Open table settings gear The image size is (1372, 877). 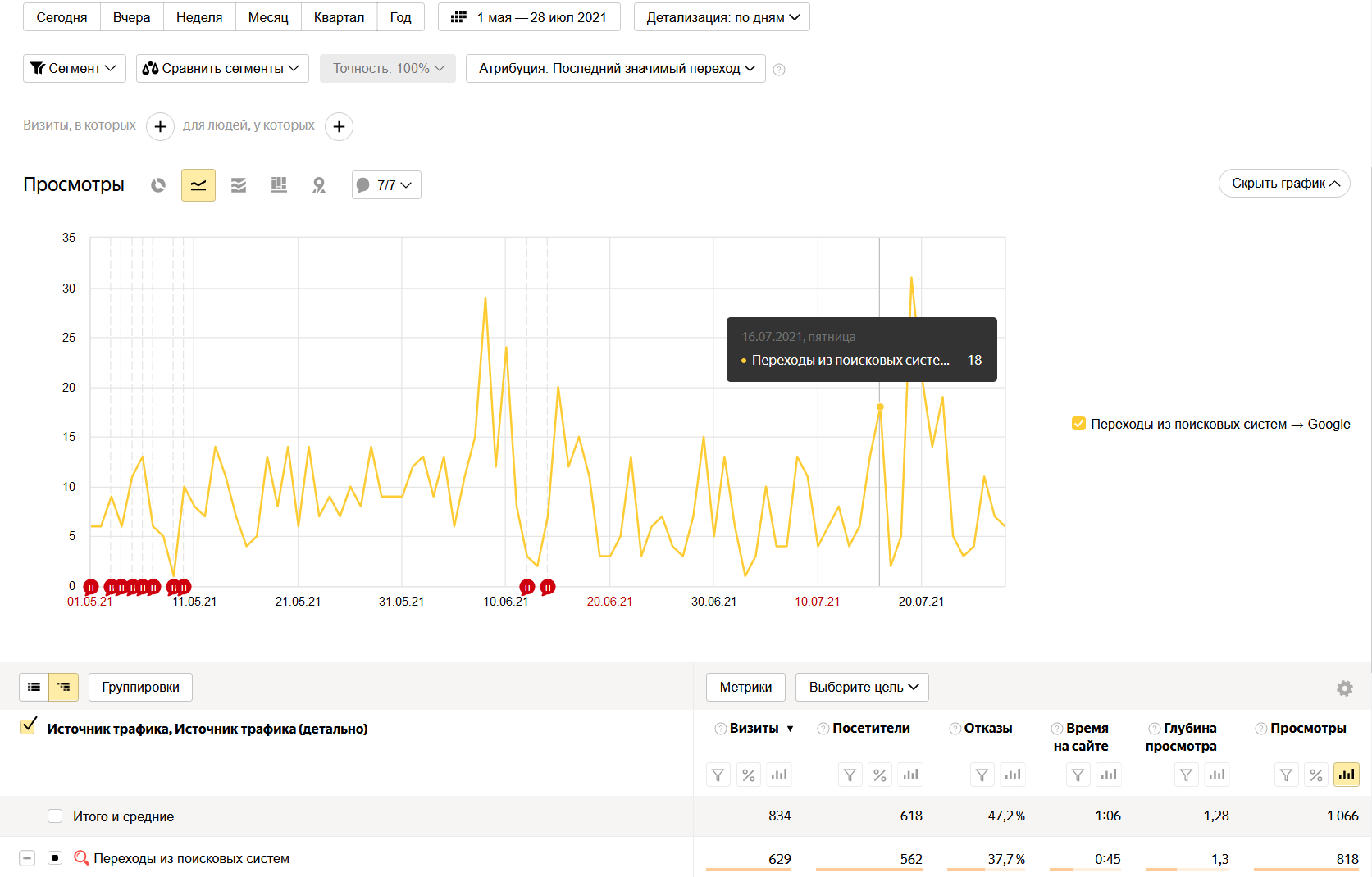click(1344, 688)
